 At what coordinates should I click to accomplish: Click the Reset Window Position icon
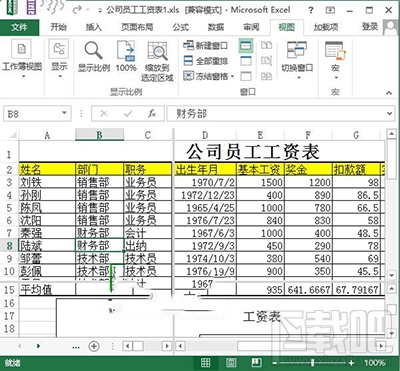pyautogui.click(x=266, y=76)
